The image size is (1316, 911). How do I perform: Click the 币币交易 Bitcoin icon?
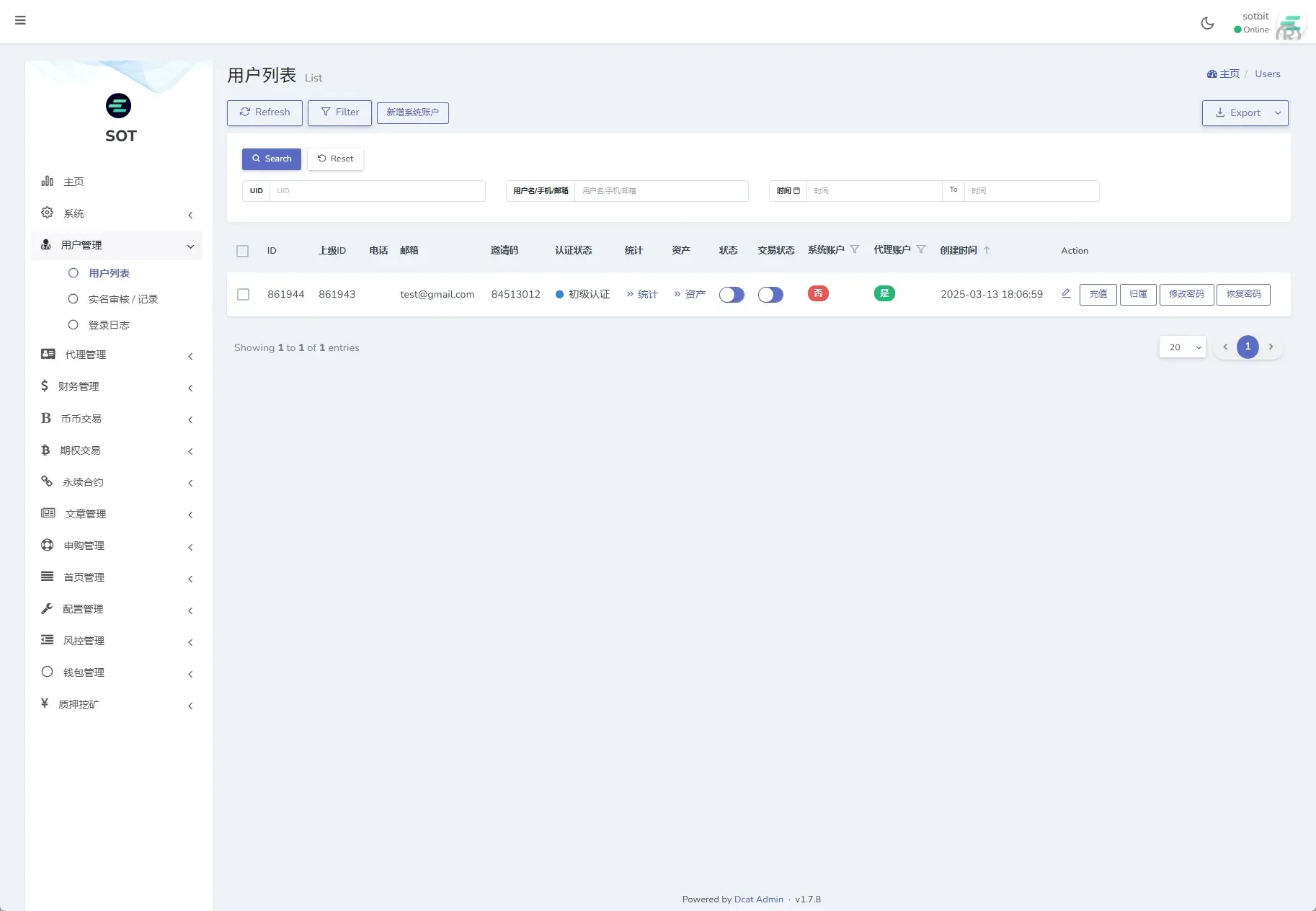[x=45, y=418]
